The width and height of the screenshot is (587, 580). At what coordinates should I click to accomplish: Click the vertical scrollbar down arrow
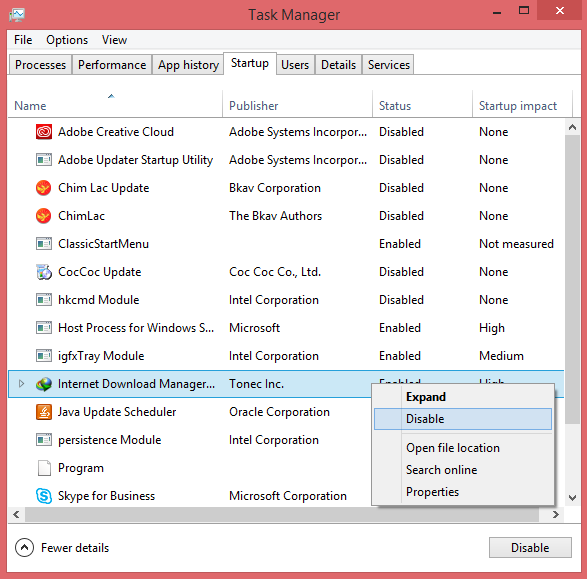(x=572, y=498)
